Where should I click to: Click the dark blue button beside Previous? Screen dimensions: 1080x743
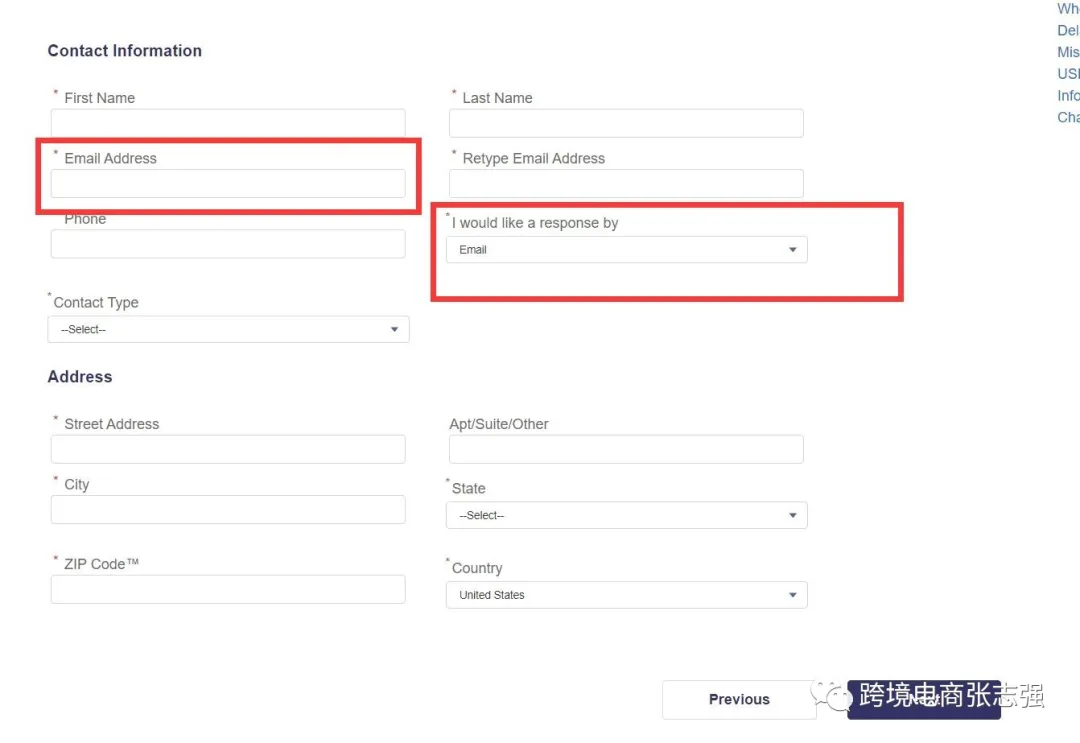click(x=923, y=700)
